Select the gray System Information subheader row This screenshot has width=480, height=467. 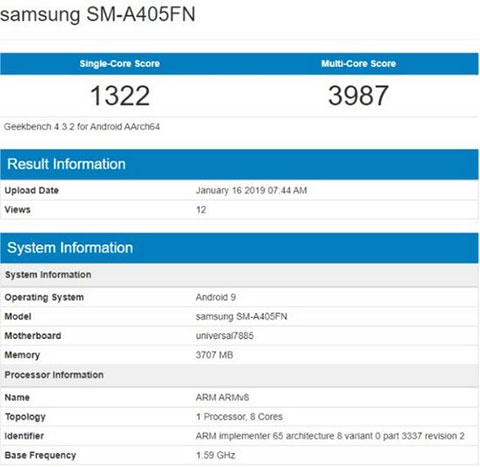pyautogui.click(x=239, y=275)
